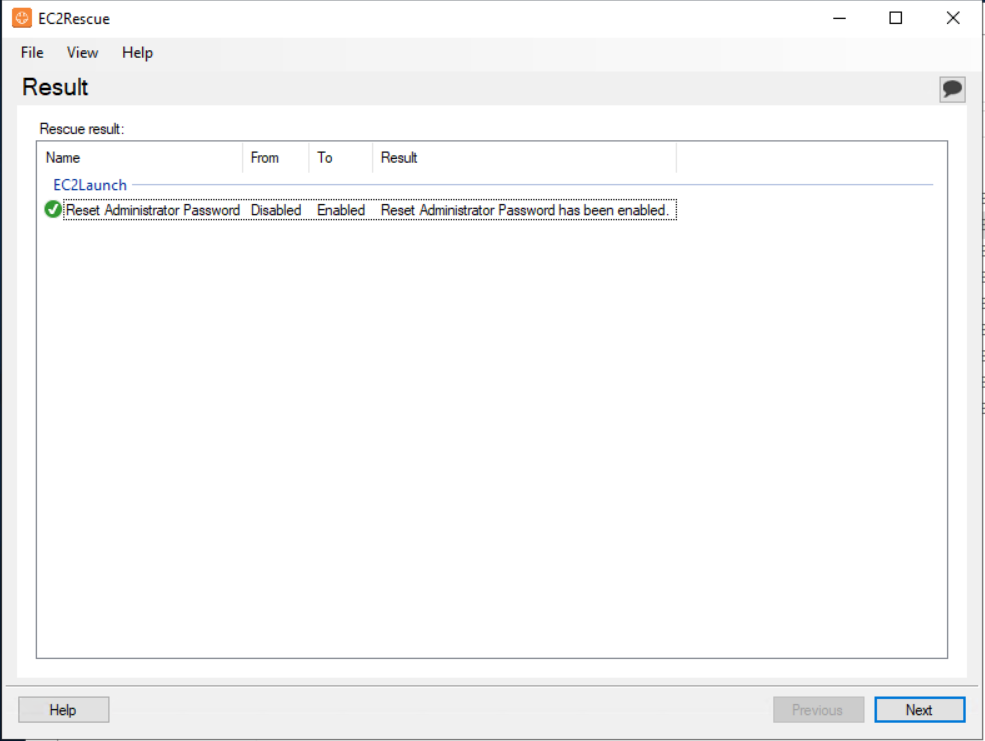Image resolution: width=985 pixels, height=741 pixels.
Task: Maximize the EC2Rescue window
Action: click(896, 18)
